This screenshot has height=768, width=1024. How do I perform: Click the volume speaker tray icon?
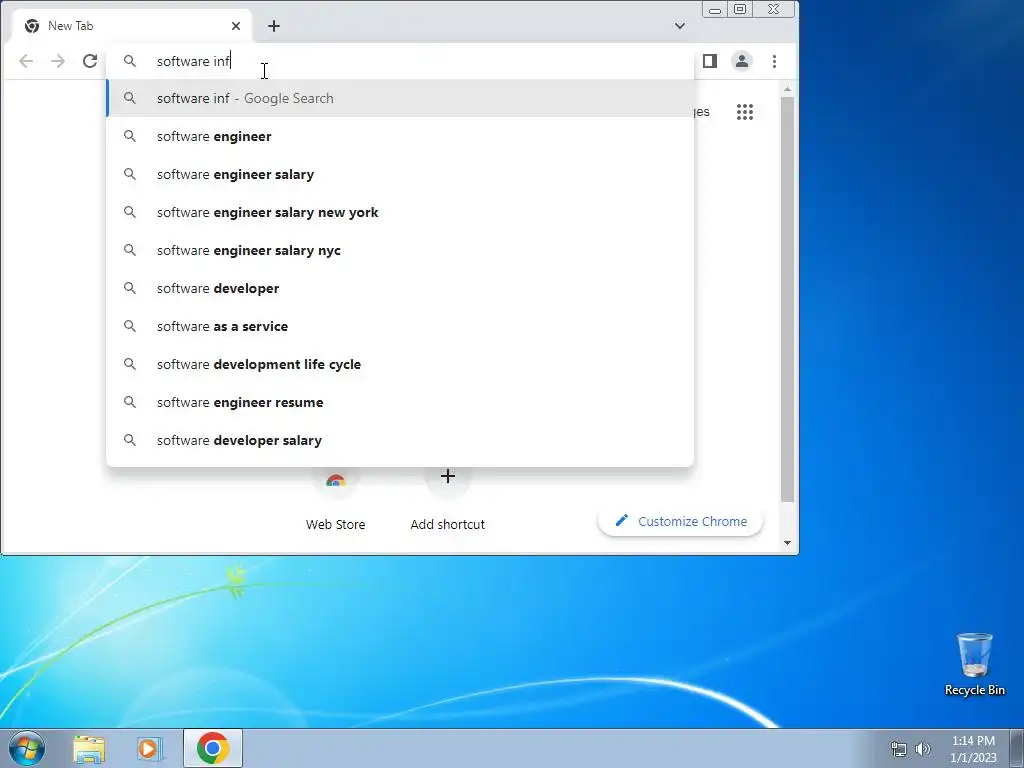923,749
